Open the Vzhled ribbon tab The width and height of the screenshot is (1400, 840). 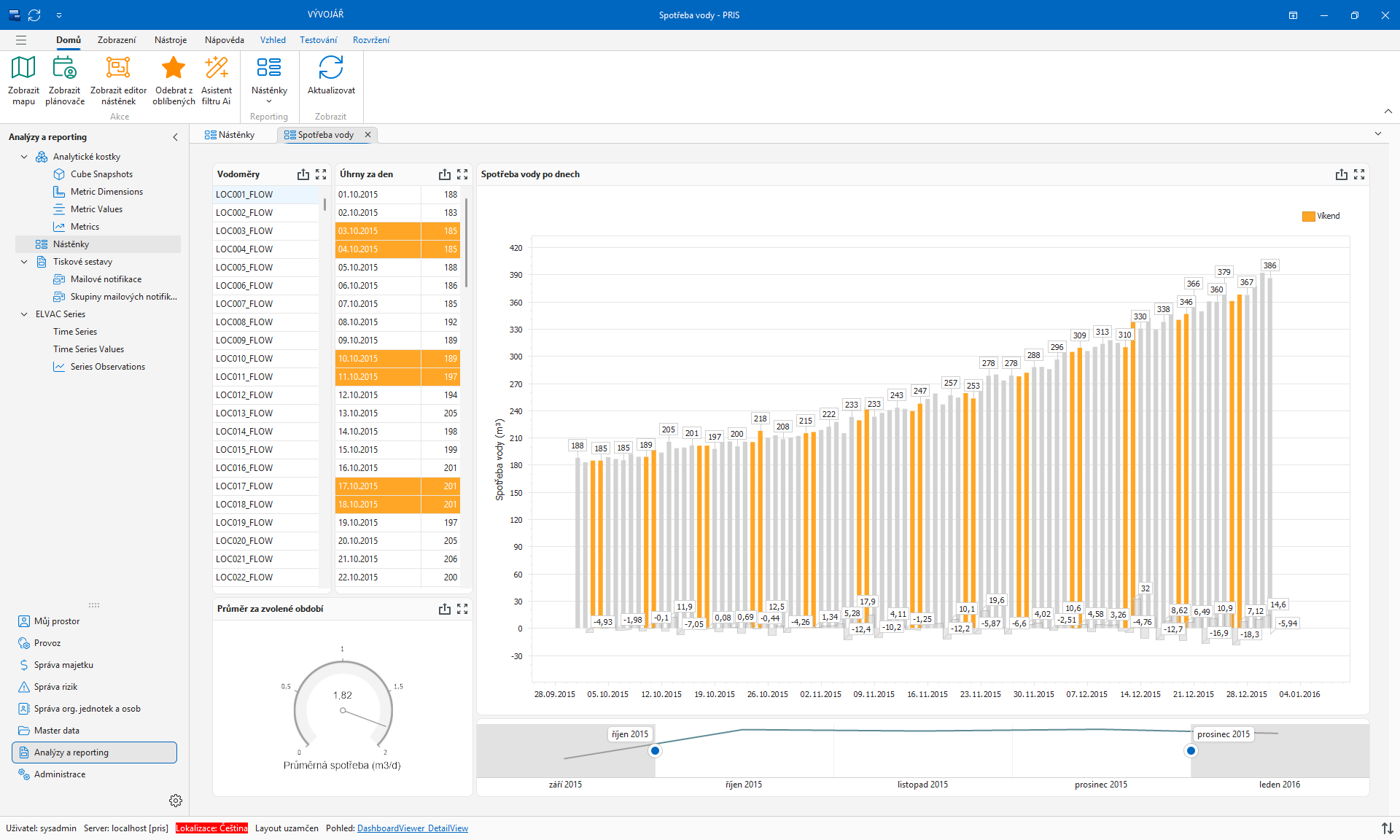click(273, 40)
